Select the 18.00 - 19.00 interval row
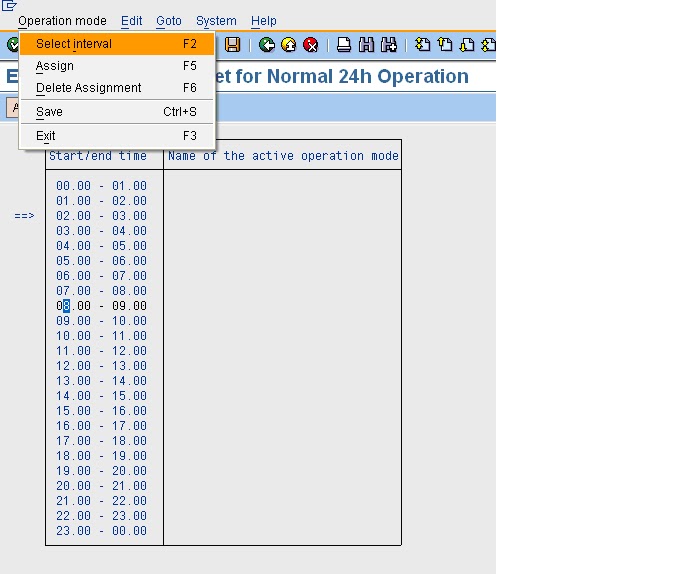Viewport: 695px width, 574px height. [102, 456]
